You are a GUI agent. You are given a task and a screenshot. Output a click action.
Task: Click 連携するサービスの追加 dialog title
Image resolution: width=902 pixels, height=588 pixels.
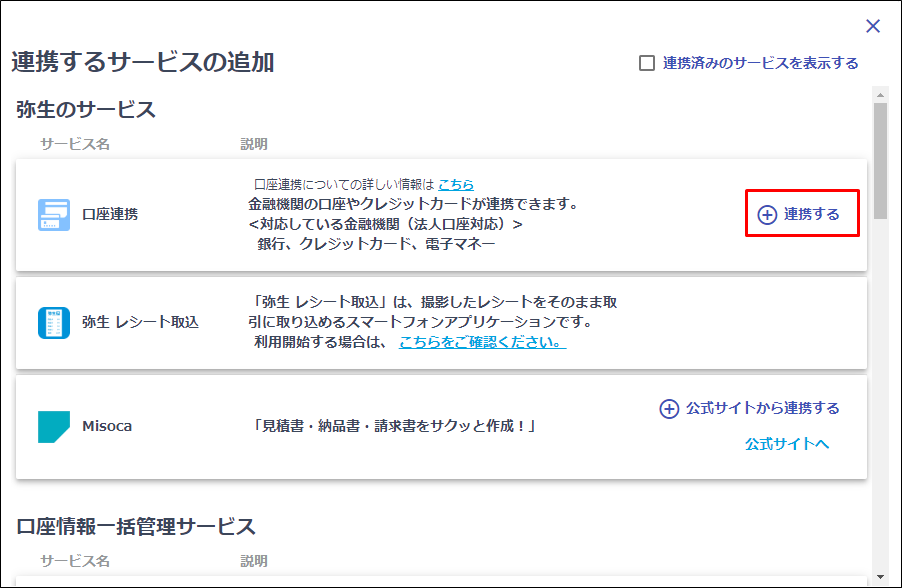click(x=142, y=62)
